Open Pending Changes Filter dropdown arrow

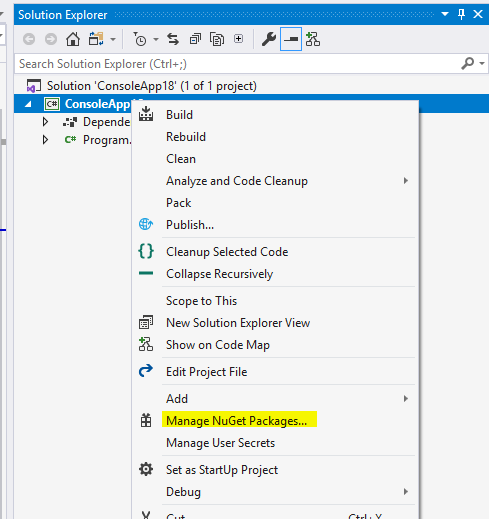156,39
